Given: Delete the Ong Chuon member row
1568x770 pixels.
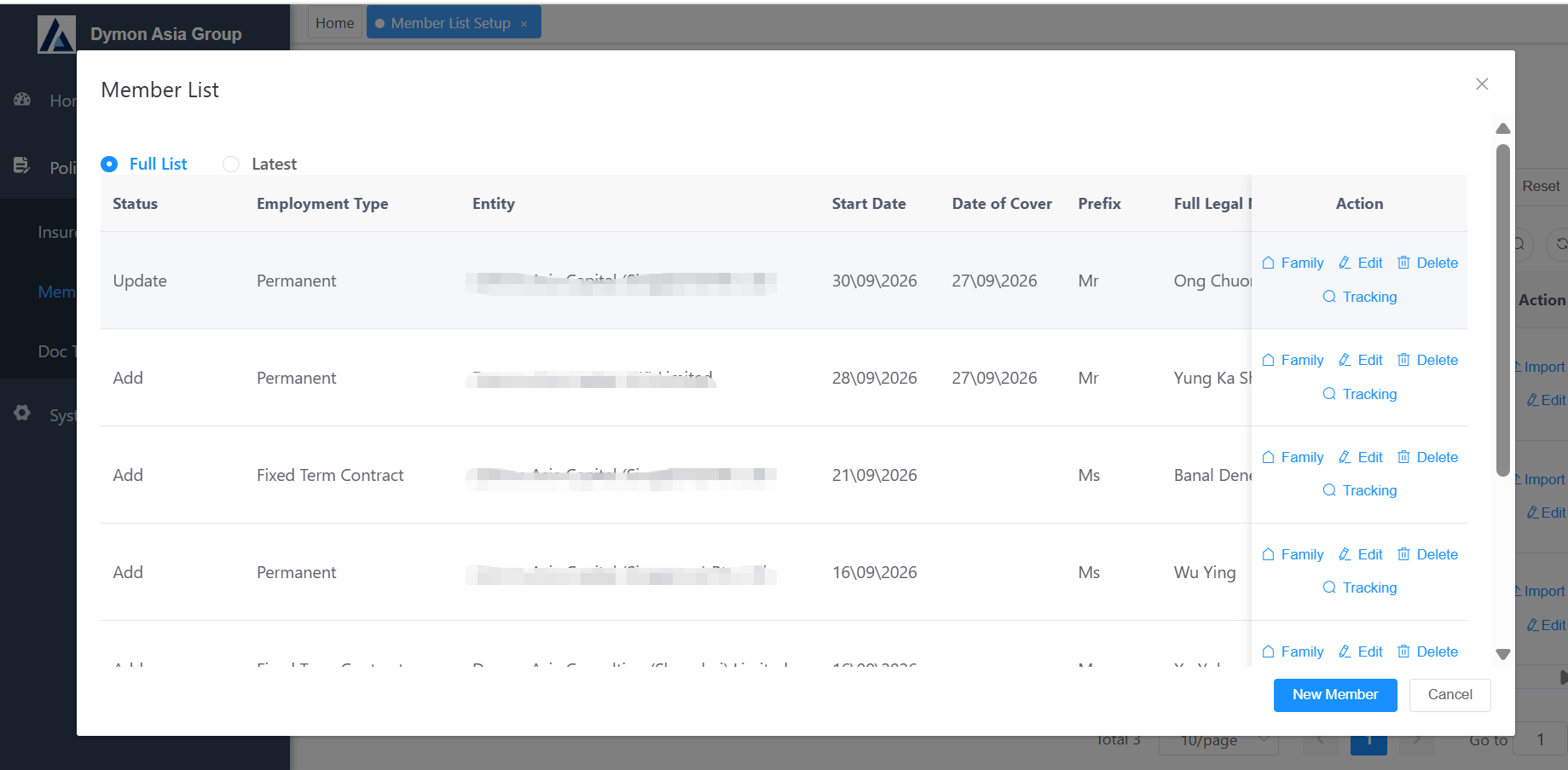Looking at the screenshot, I should point(1428,263).
